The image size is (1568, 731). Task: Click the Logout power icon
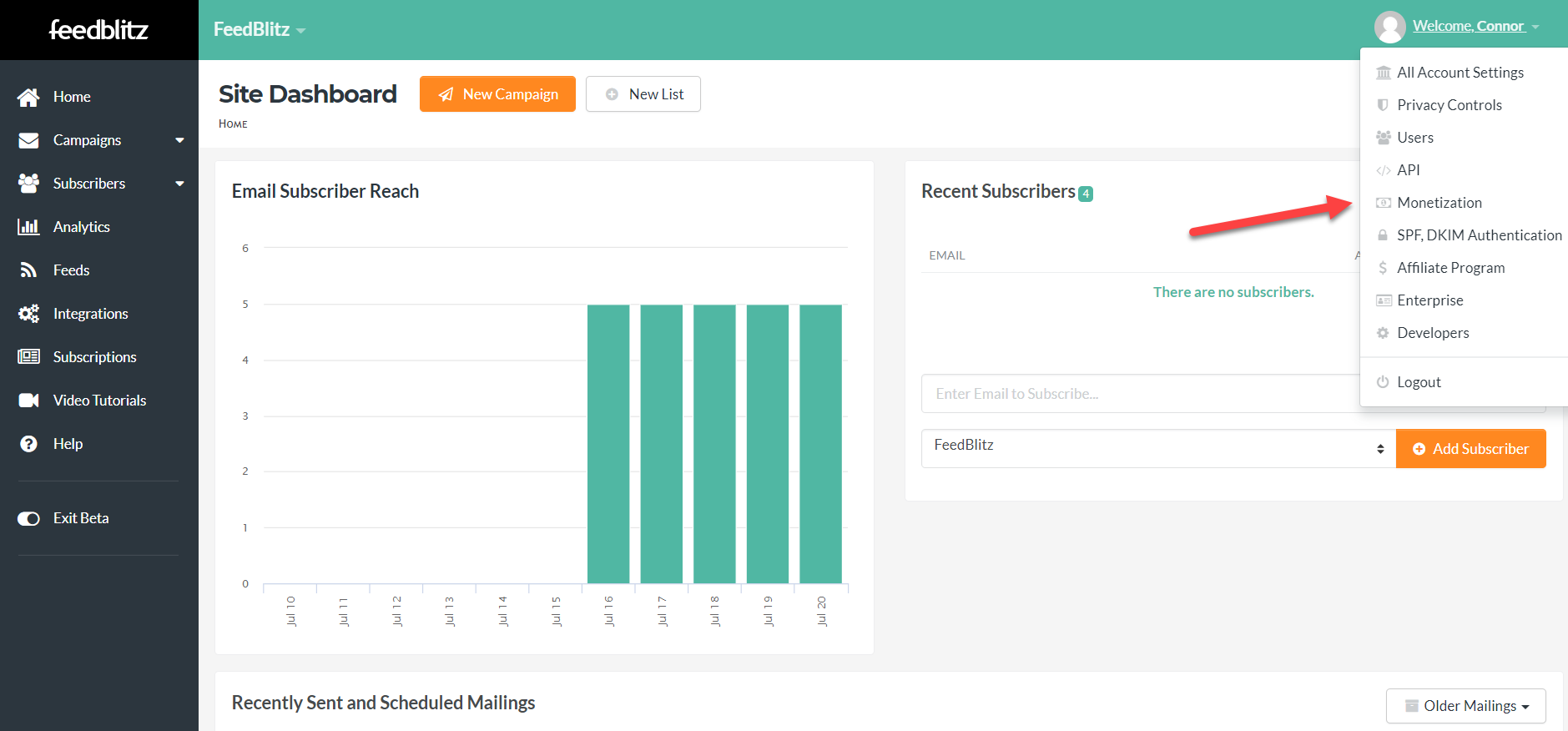pos(1383,382)
